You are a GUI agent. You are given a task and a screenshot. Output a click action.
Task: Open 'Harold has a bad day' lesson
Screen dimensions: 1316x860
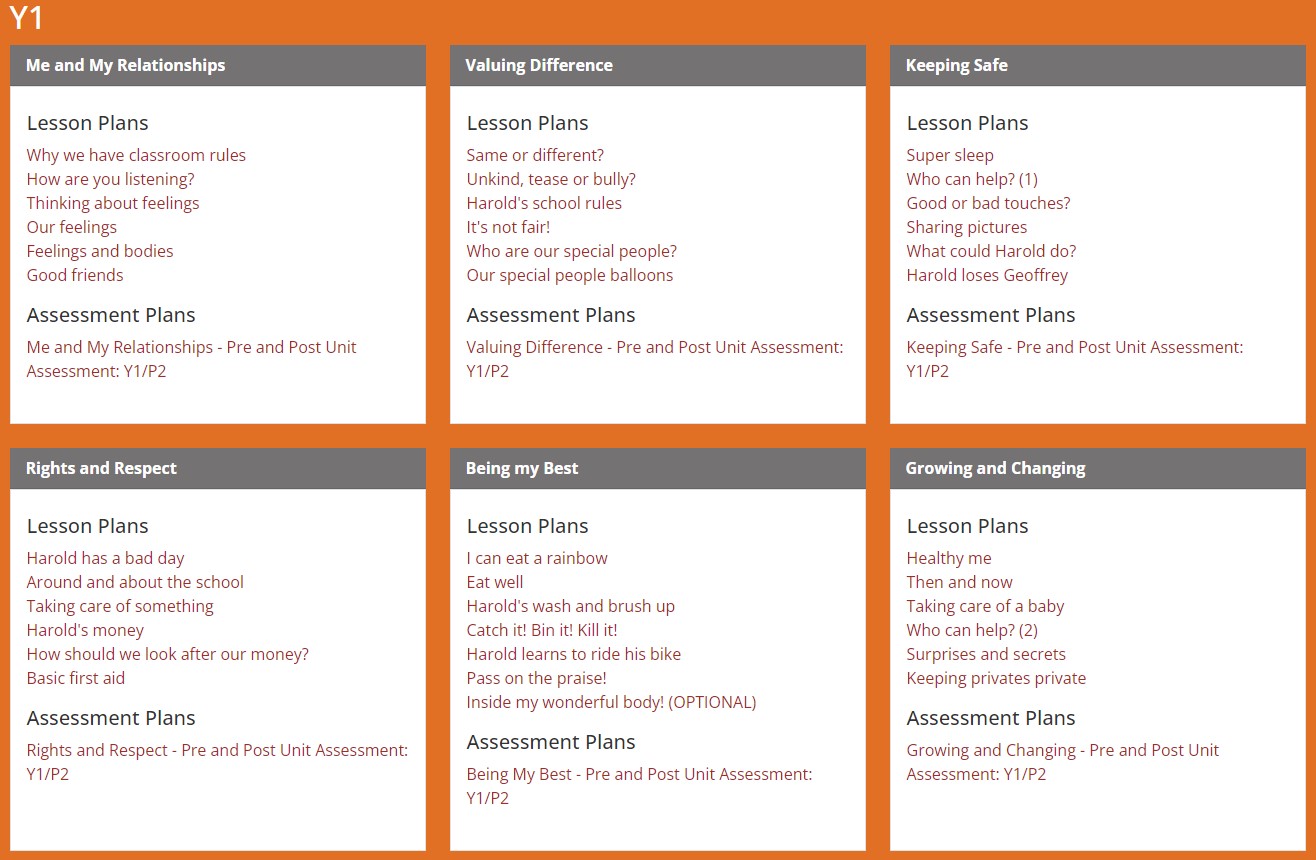106,558
